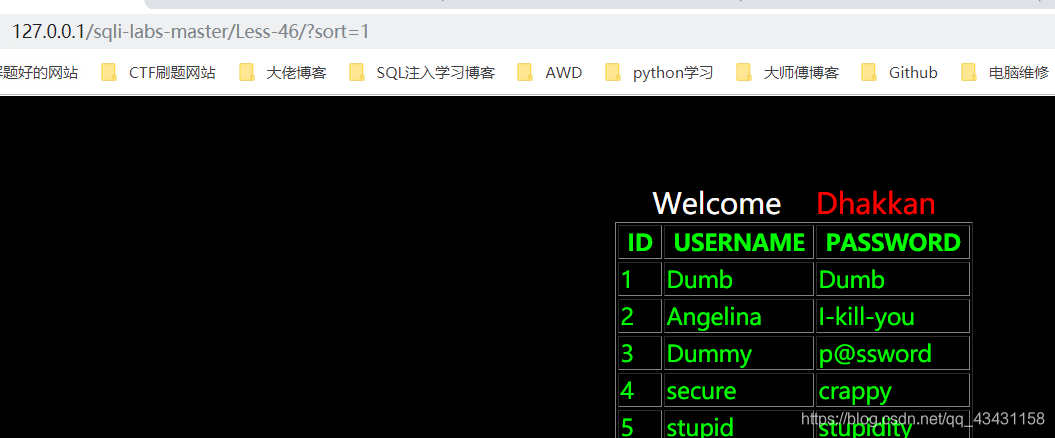This screenshot has width=1055, height=438.
Task: Click the Welcome heading text
Action: 717,203
